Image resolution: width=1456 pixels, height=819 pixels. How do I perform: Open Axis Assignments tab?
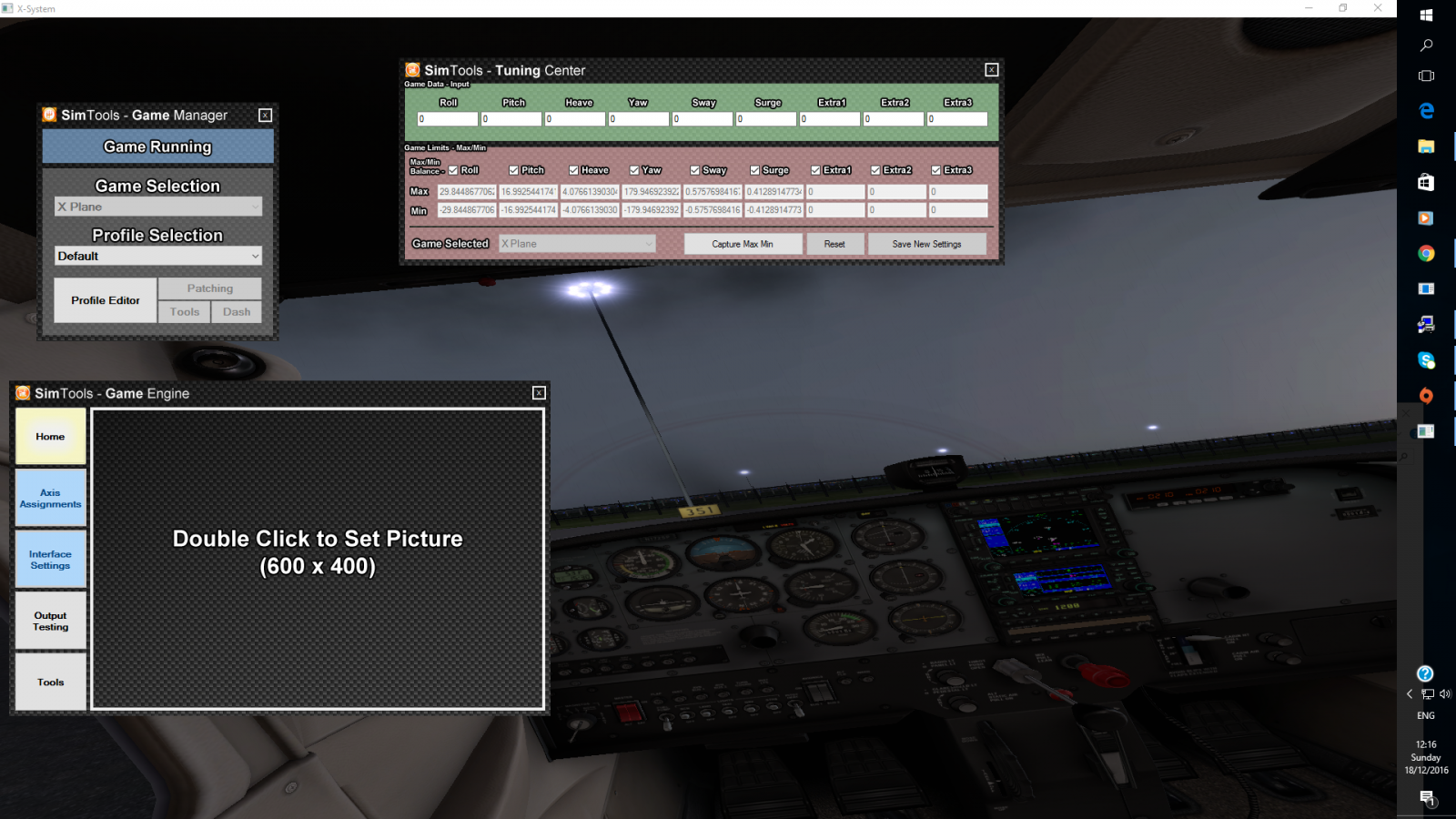pyautogui.click(x=51, y=498)
